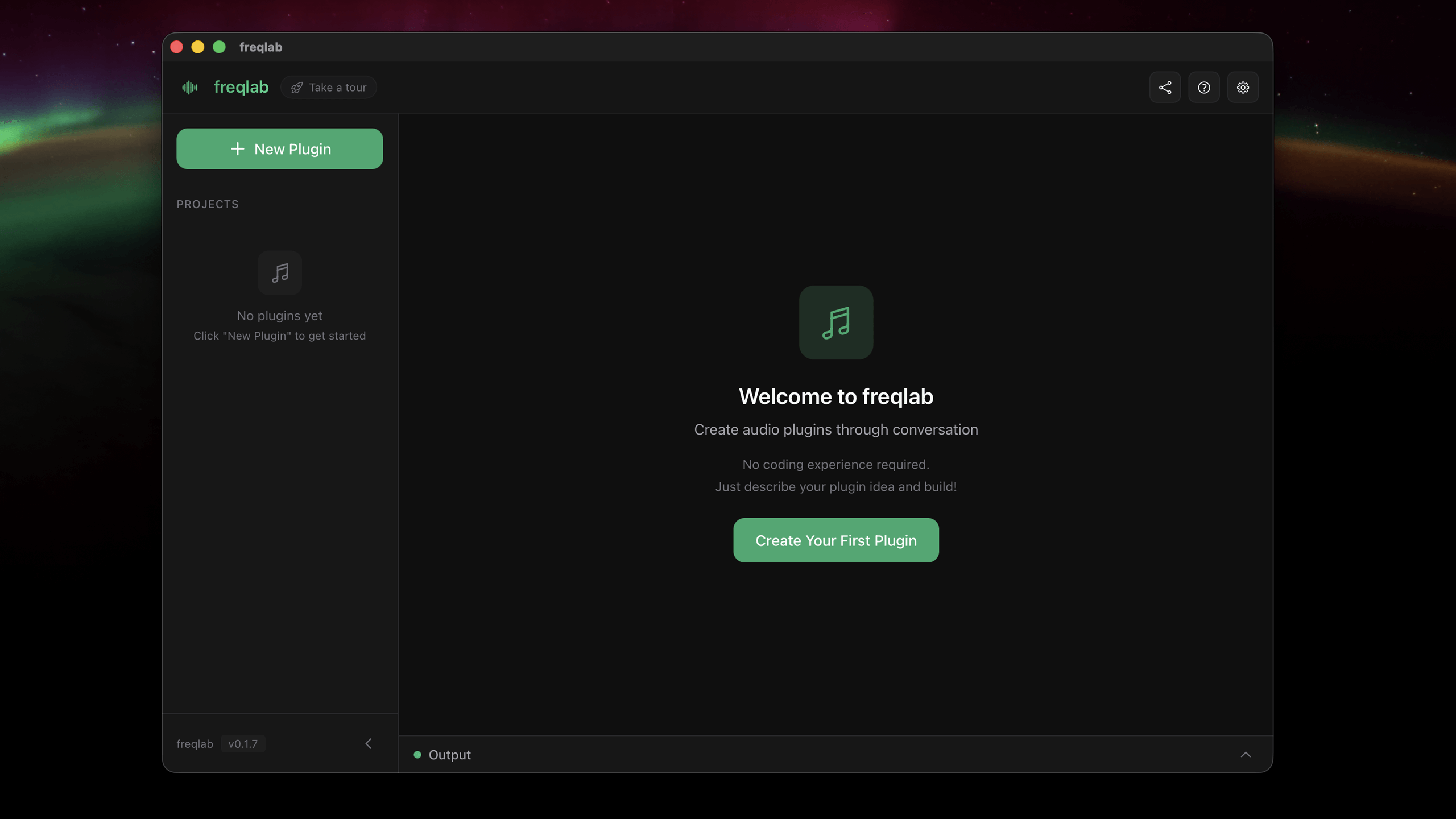Click the music note icon in the sidebar
The width and height of the screenshot is (1456, 819).
click(279, 273)
